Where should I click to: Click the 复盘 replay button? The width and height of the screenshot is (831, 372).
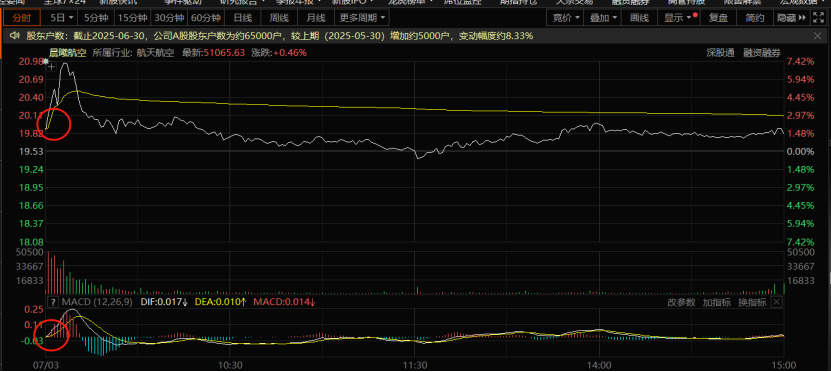719,17
